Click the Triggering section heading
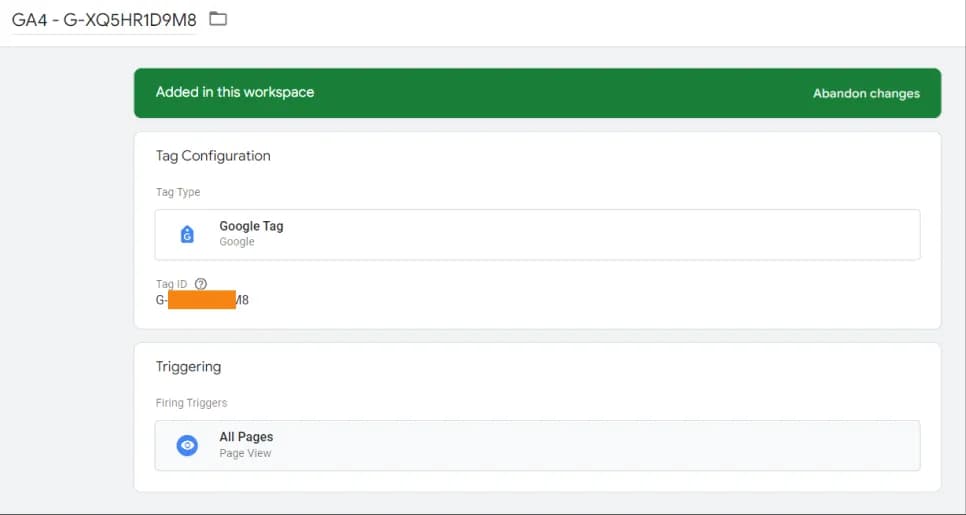Image resolution: width=966 pixels, height=515 pixels. click(189, 367)
